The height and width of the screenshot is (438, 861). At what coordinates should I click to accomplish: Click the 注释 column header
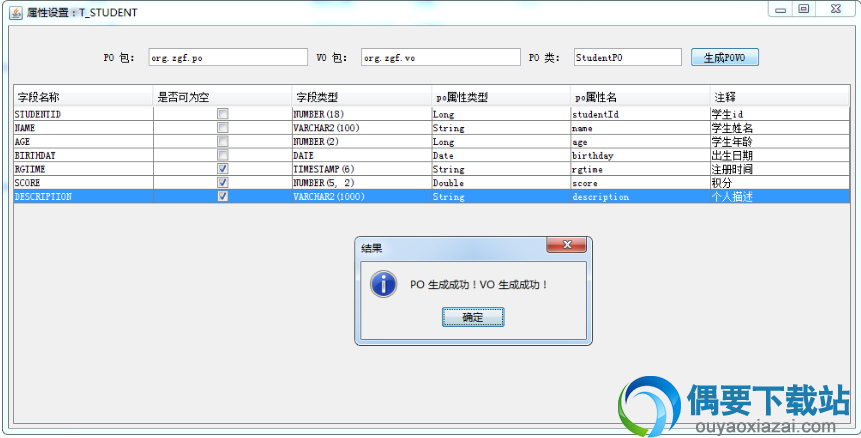click(x=780, y=97)
